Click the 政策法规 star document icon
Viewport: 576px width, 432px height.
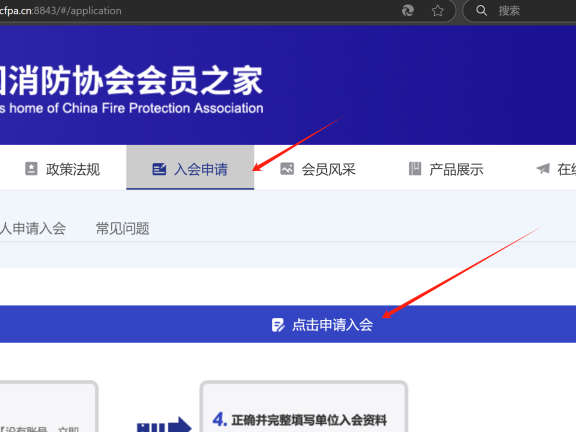(31, 169)
